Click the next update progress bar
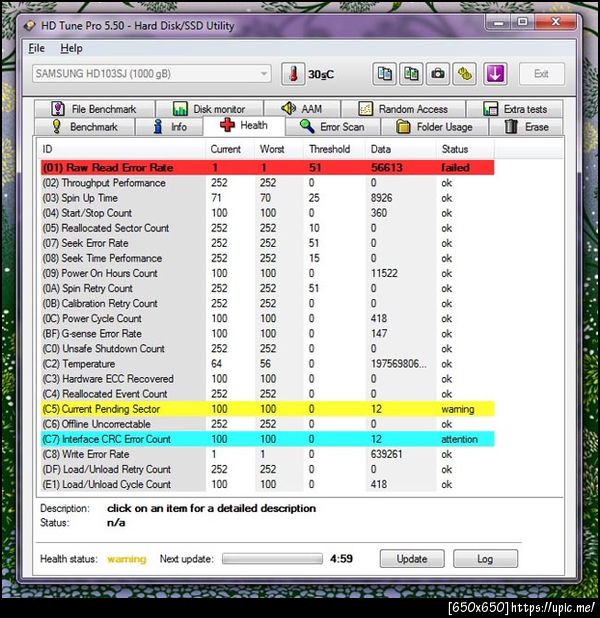The width and height of the screenshot is (600, 618). coord(272,558)
